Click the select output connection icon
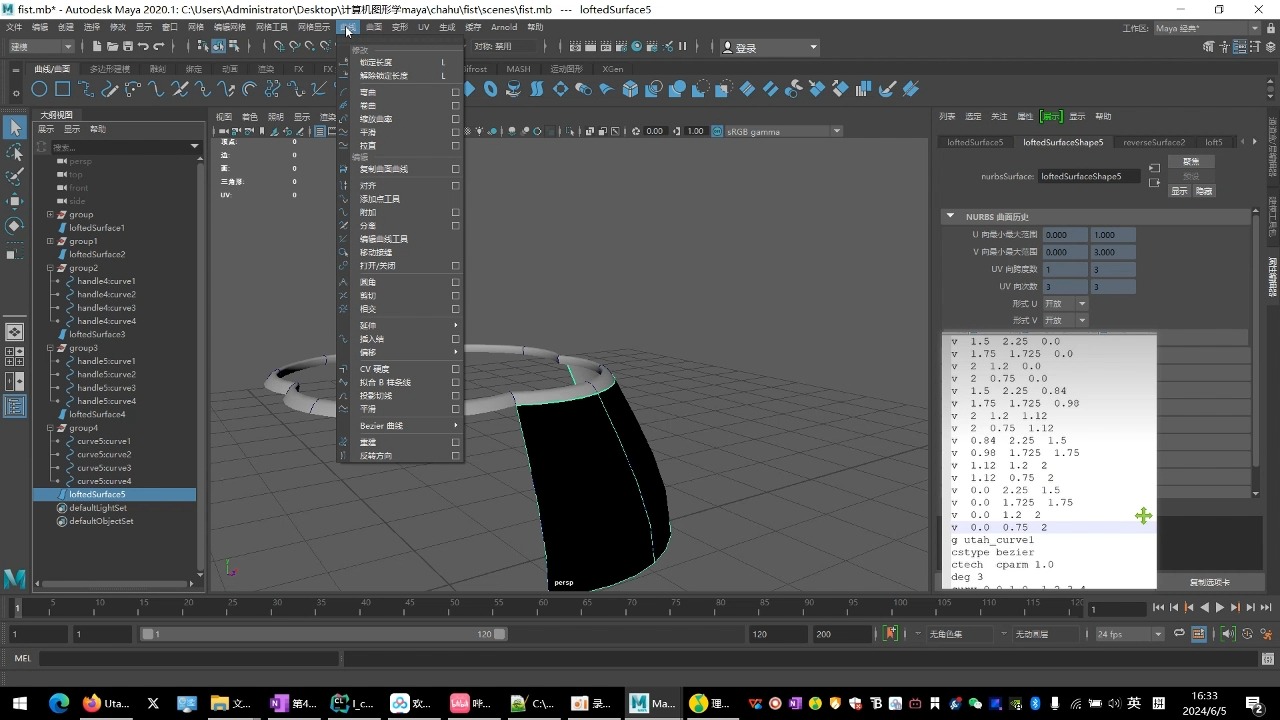 coord(1154,183)
